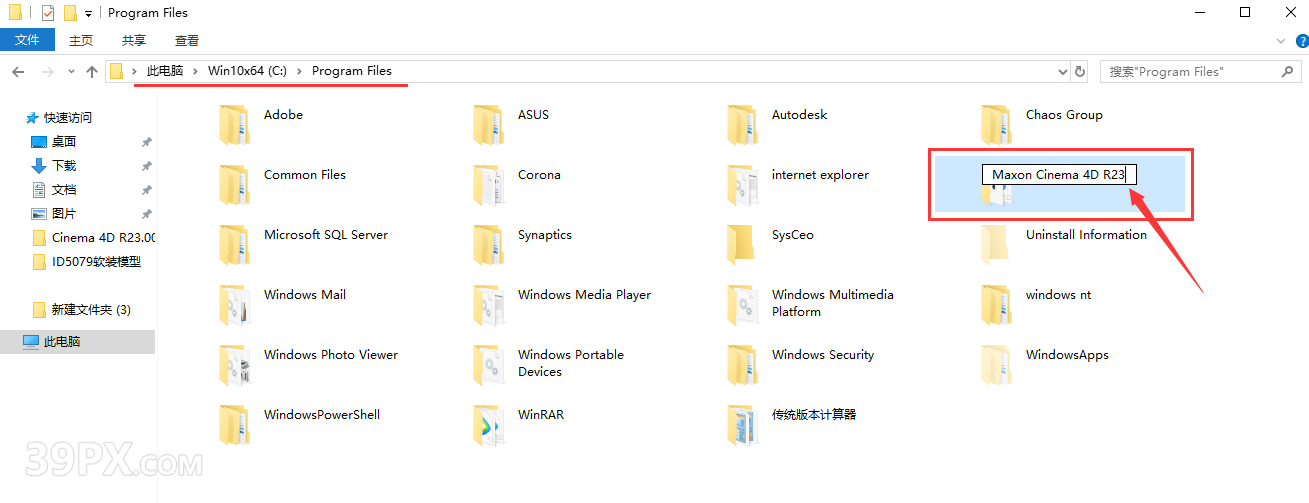Select the Adobe folder icon
The image size is (1309, 503).
(234, 124)
